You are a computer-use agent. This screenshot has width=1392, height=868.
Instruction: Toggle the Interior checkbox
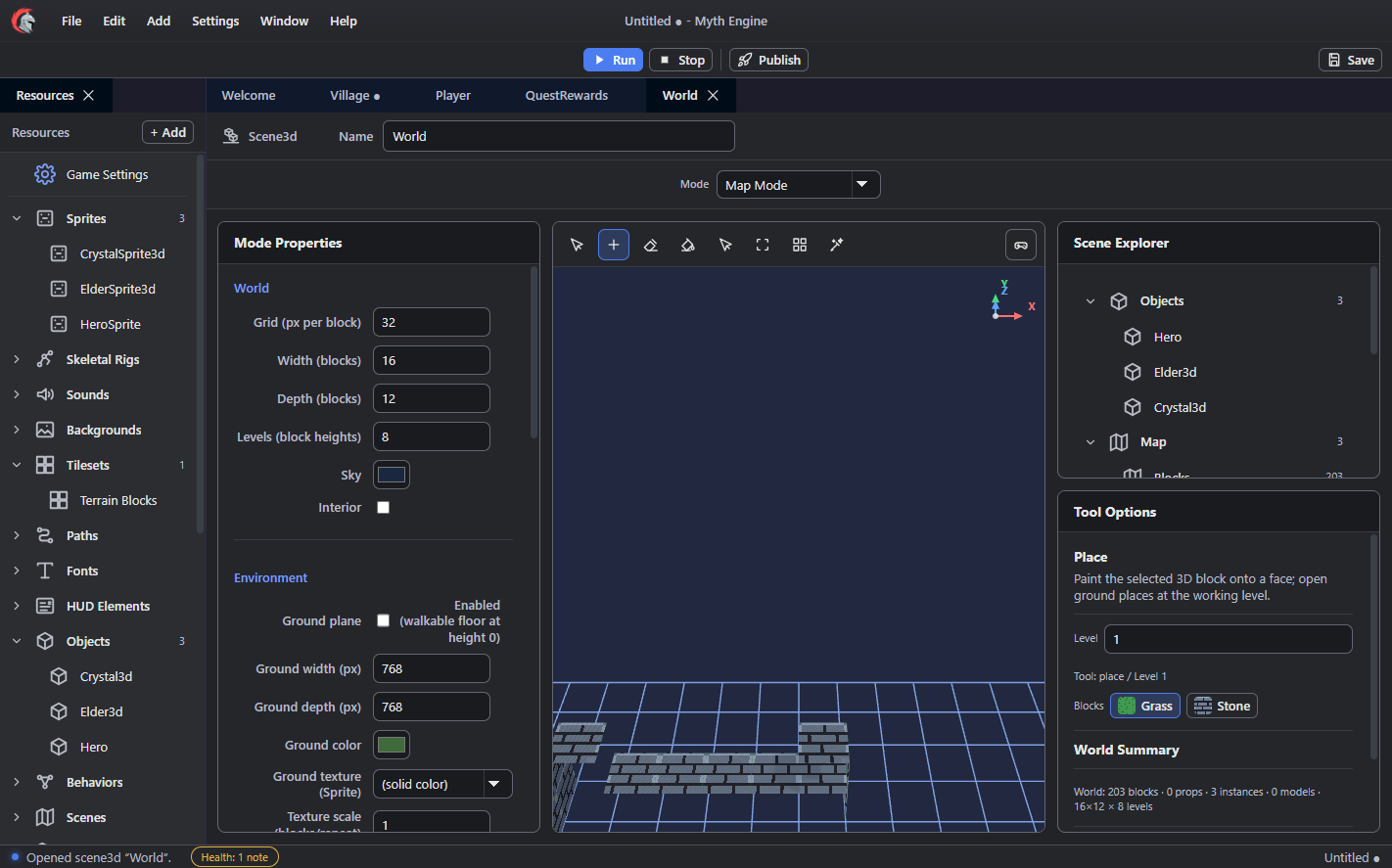point(384,507)
